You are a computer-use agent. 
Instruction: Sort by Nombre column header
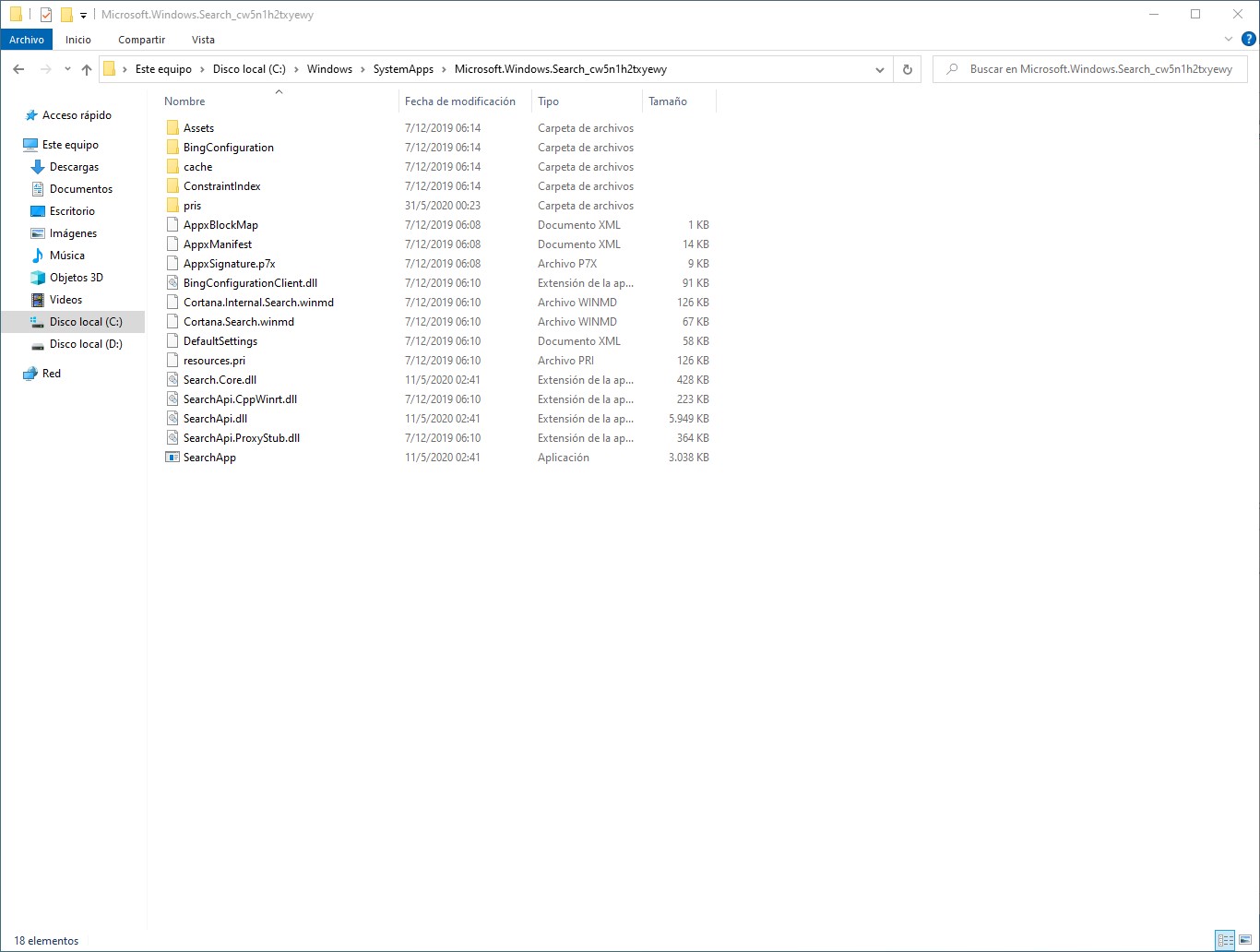click(184, 101)
